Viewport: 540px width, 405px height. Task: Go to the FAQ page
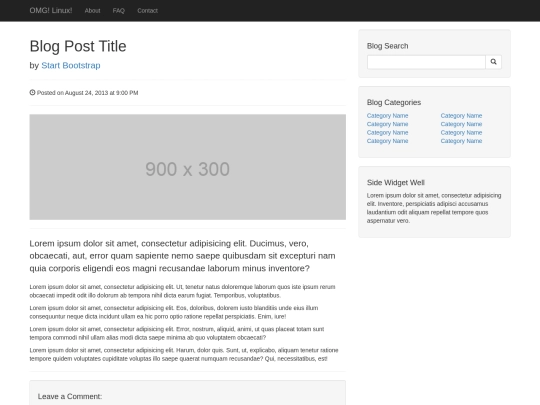click(x=118, y=11)
